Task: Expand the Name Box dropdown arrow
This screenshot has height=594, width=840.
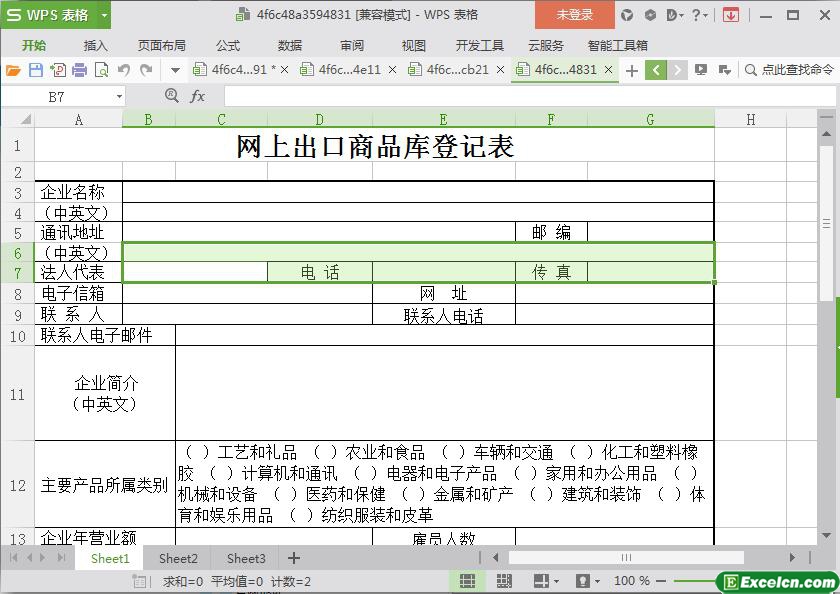Action: [120, 97]
